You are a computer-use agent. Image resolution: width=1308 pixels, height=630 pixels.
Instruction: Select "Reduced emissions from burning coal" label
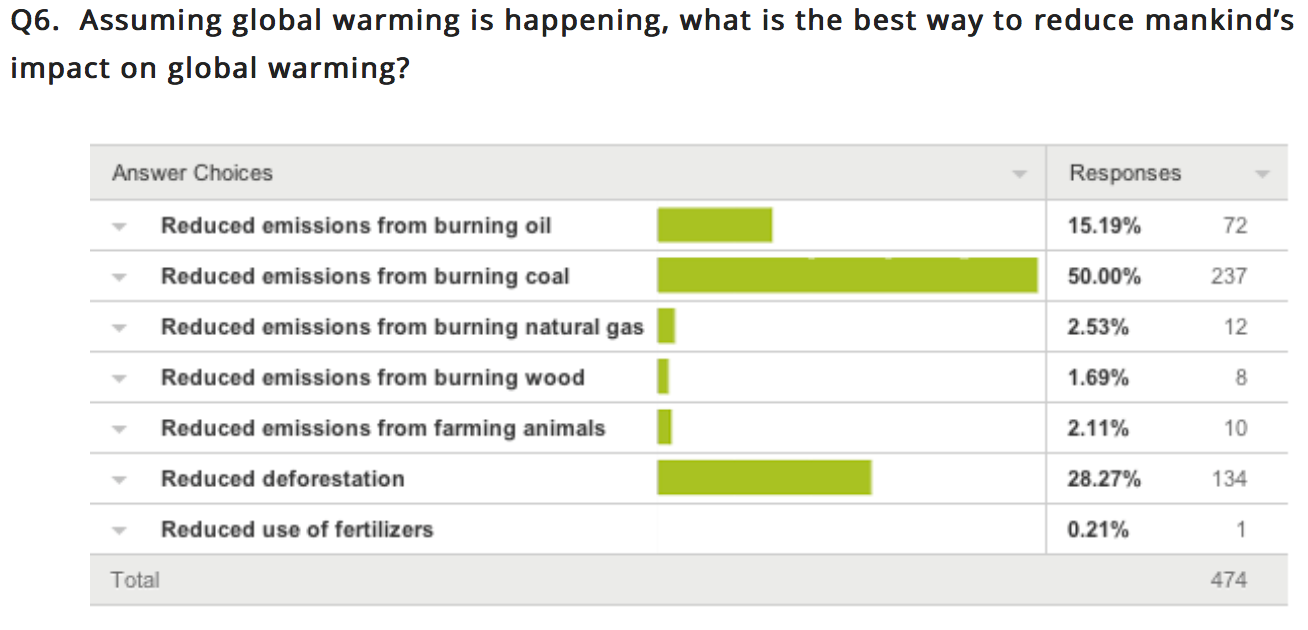click(365, 276)
